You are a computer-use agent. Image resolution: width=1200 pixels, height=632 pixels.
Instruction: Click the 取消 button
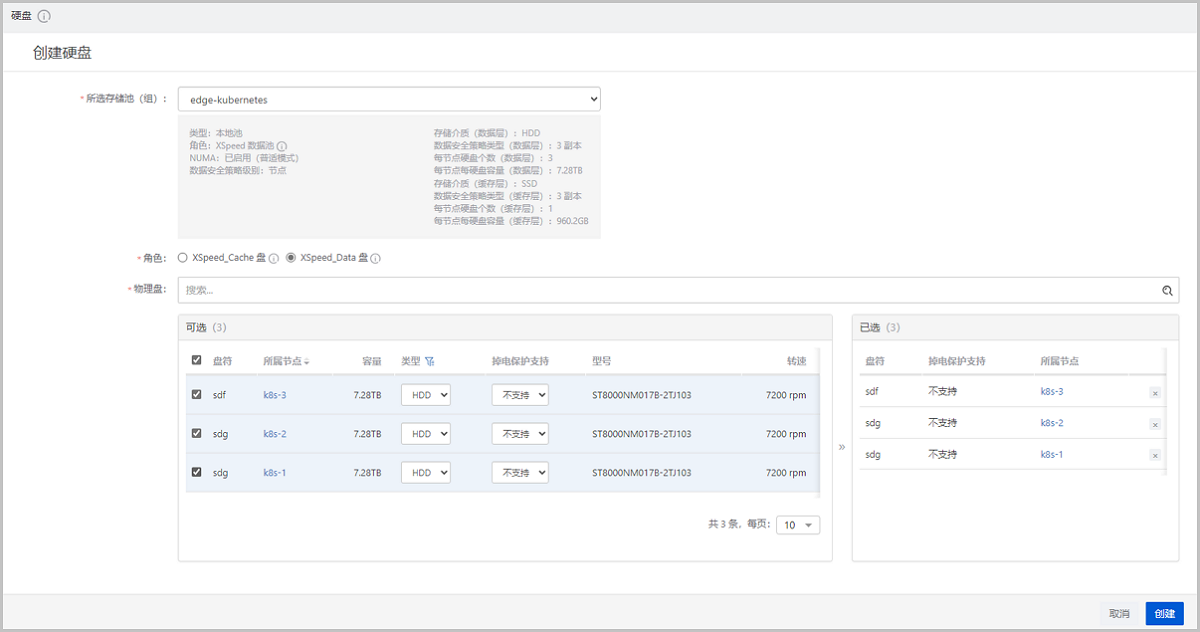click(x=1119, y=613)
